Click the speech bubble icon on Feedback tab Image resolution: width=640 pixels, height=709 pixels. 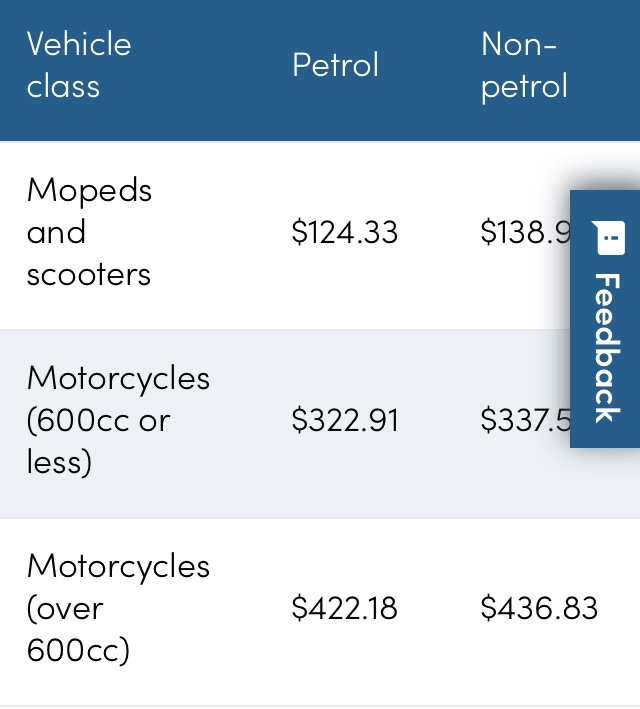[608, 238]
